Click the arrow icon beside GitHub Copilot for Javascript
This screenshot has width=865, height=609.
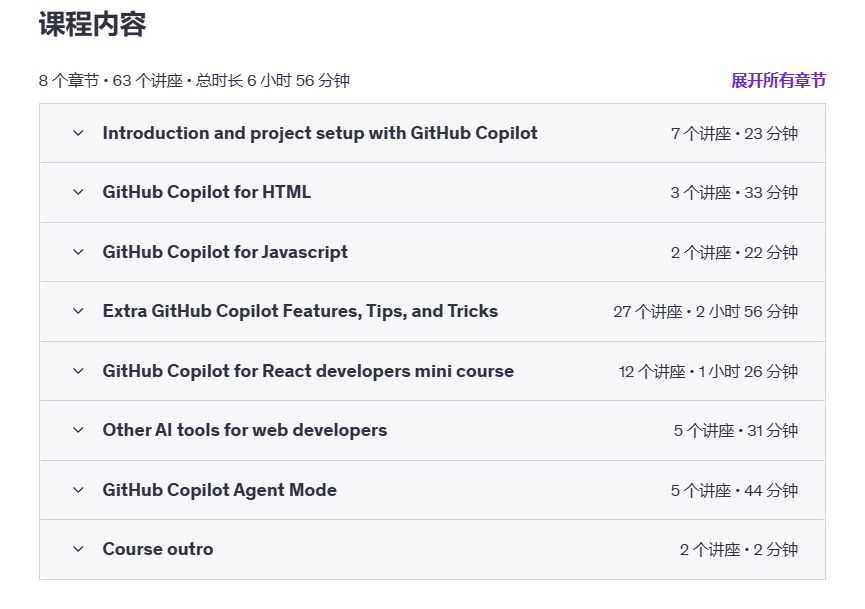(78, 252)
